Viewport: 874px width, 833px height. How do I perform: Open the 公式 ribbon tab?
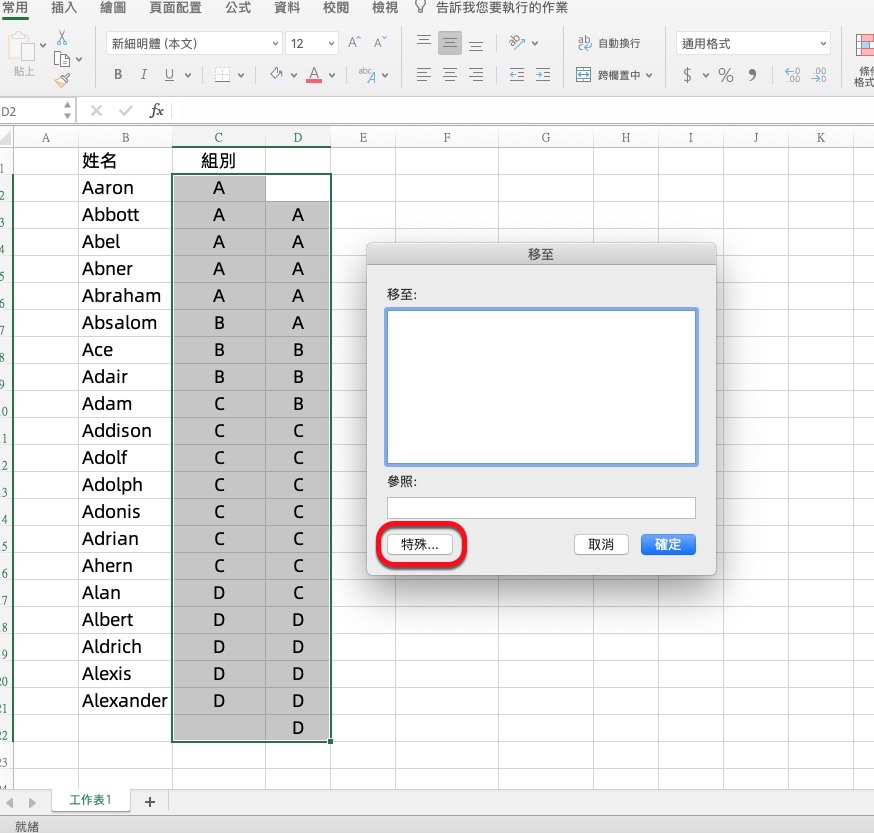(238, 8)
